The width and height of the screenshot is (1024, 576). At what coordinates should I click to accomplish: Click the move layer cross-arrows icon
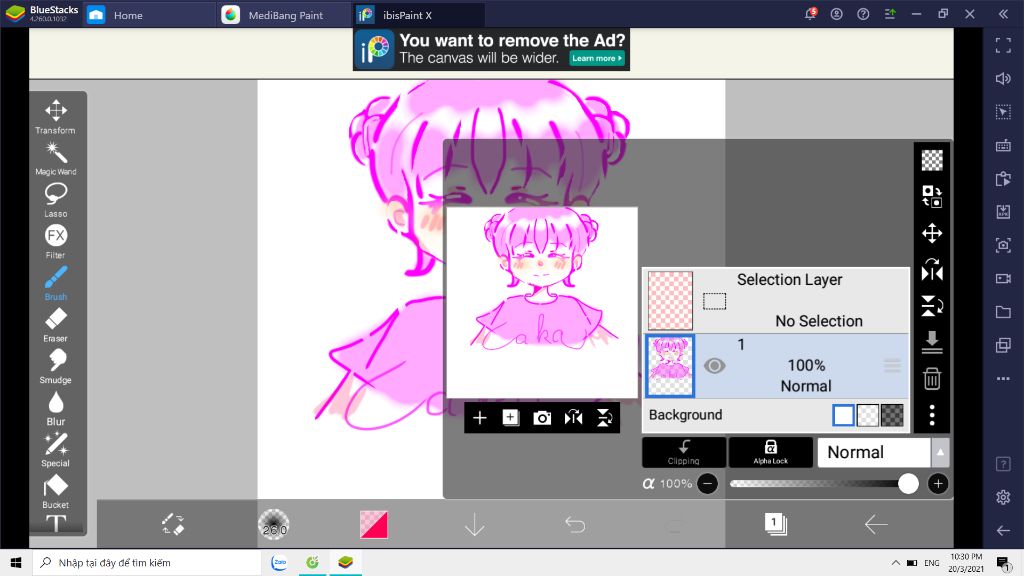point(932,233)
